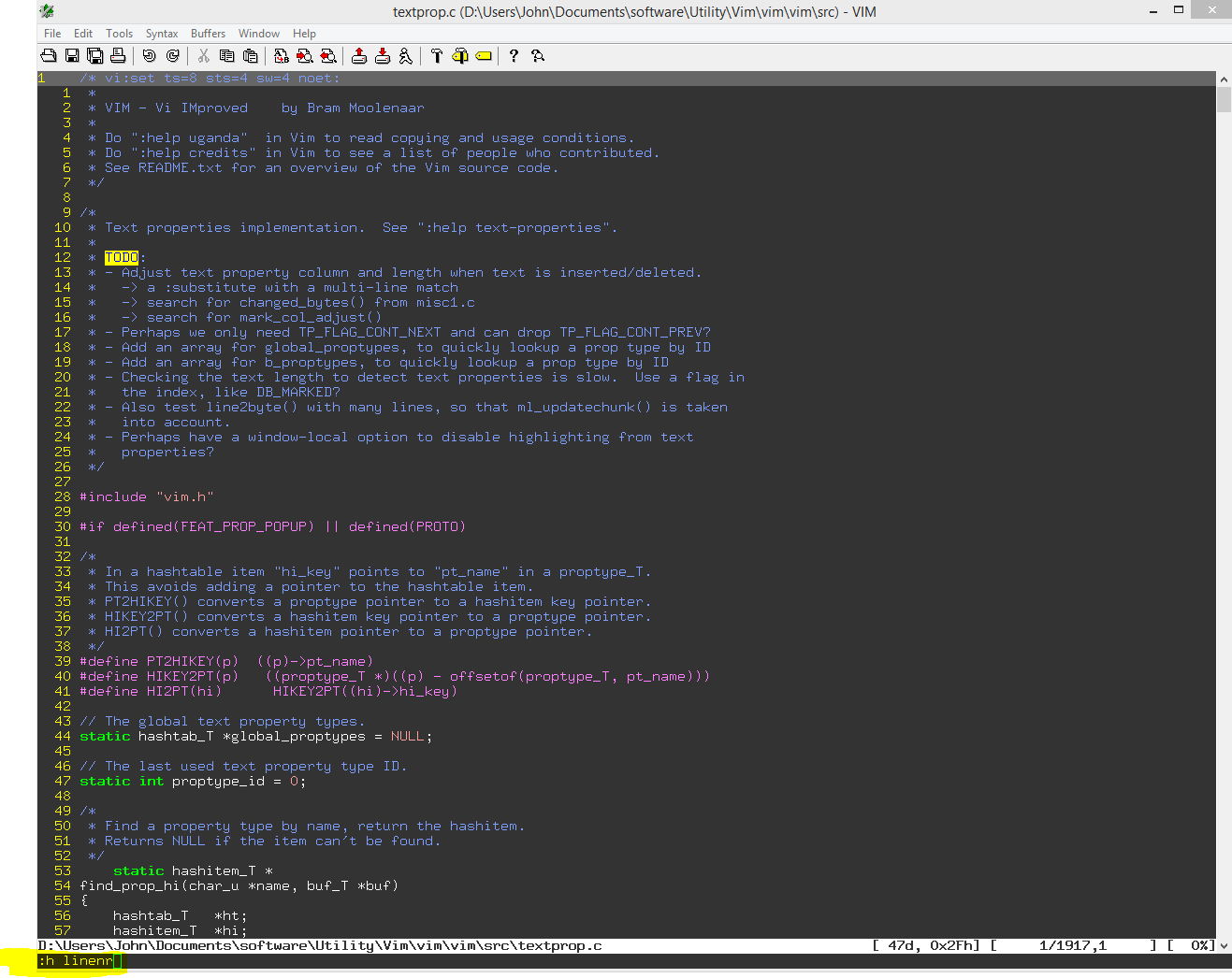Screen dimensions: 1232x978
Task: Click the Vim application icon in title bar
Action: pos(47,11)
